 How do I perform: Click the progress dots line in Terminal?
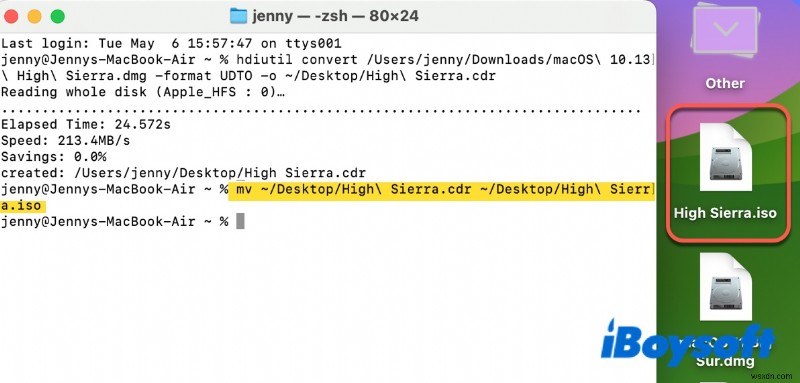coord(320,110)
